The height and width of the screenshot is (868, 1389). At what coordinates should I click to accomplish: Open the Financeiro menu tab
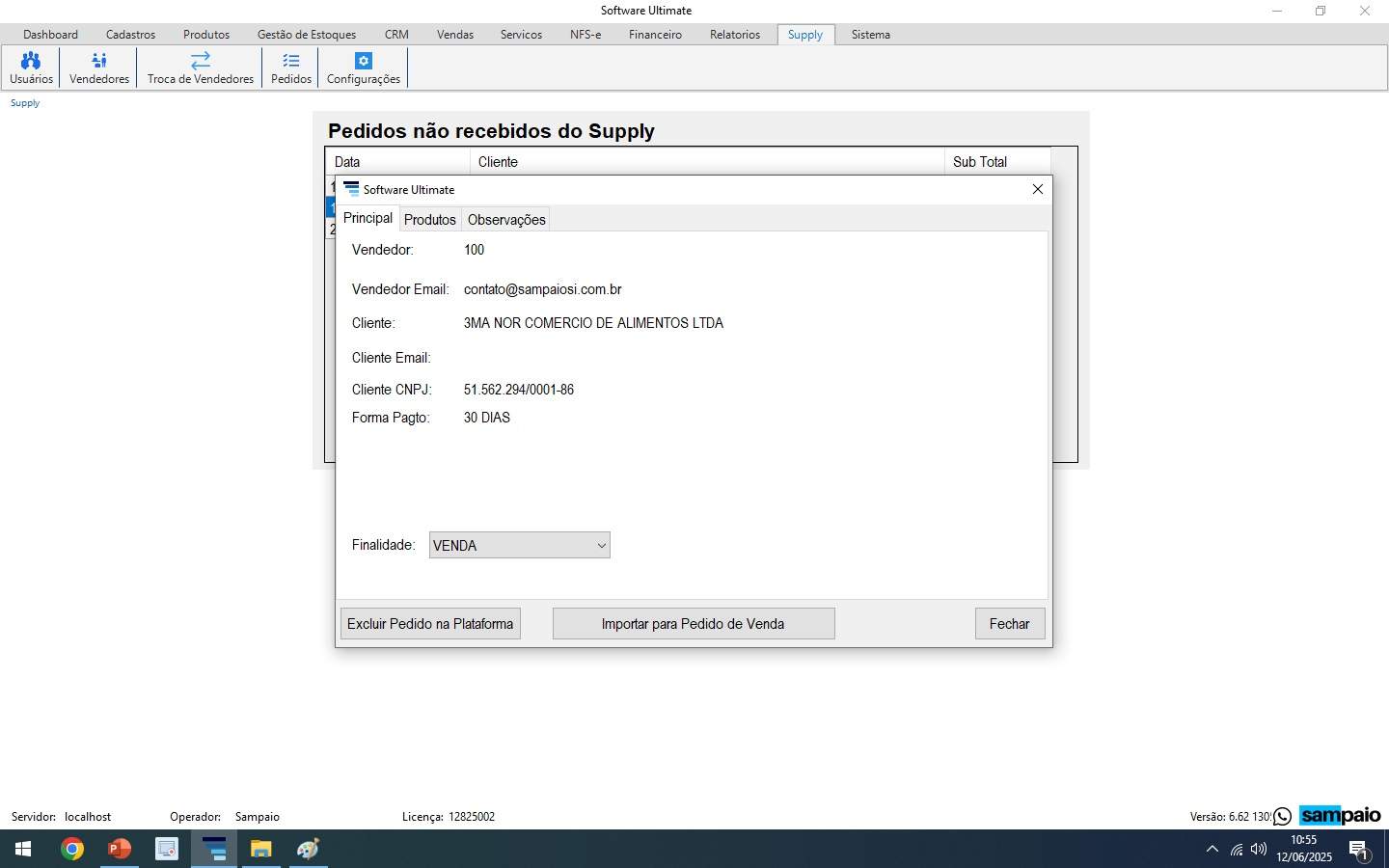(655, 35)
